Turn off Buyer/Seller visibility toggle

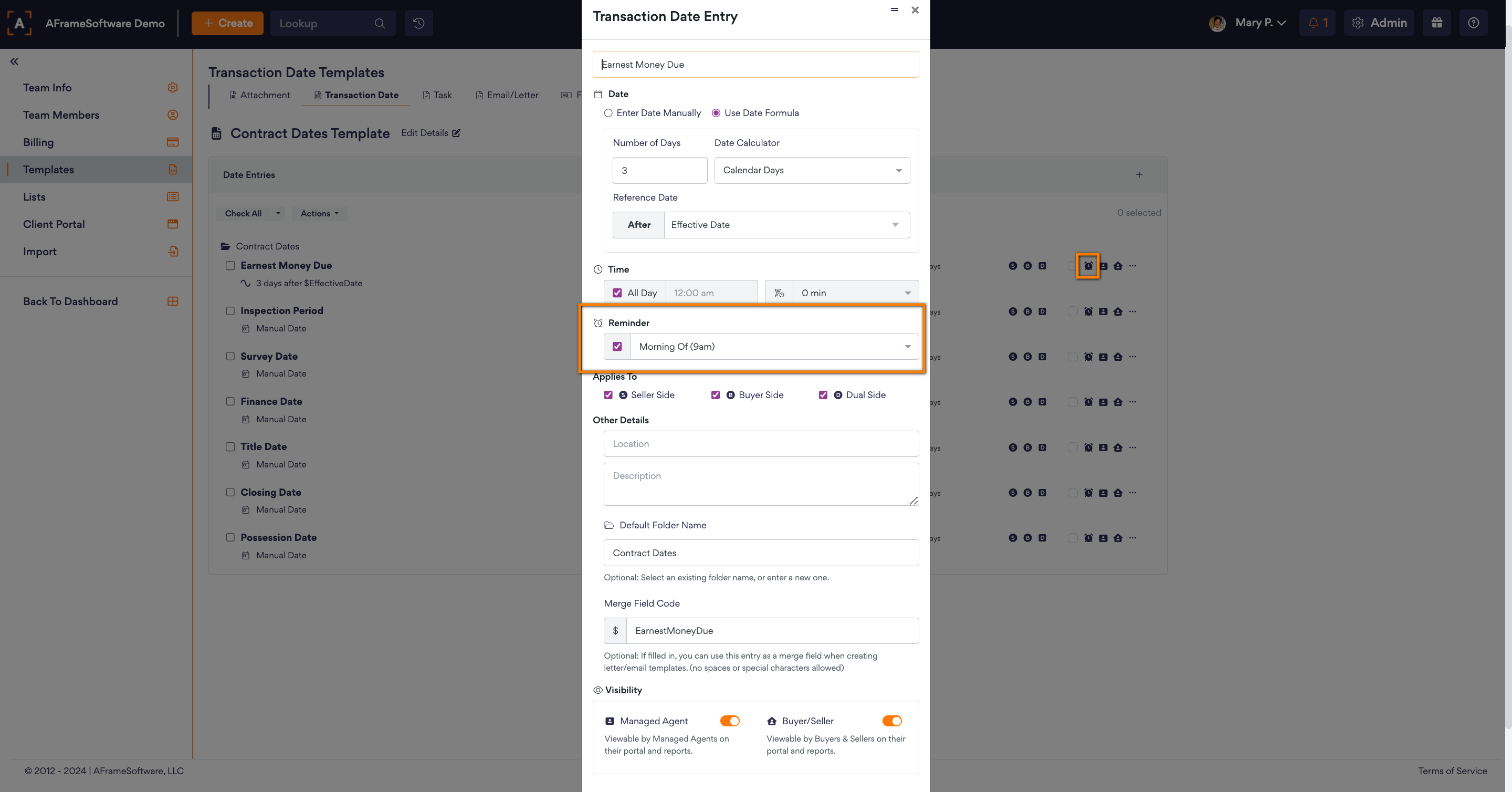point(891,721)
